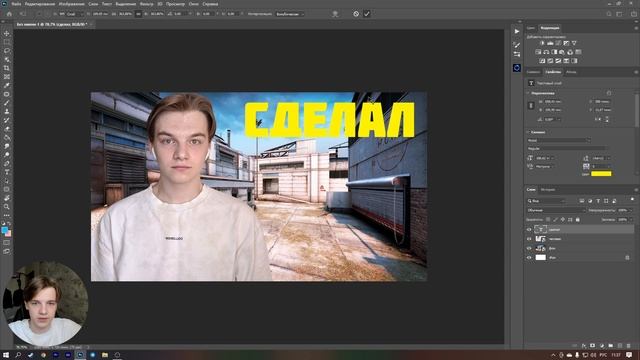Select the Horizontal Type tool
The width and height of the screenshot is (640, 360).
[x=7, y=172]
